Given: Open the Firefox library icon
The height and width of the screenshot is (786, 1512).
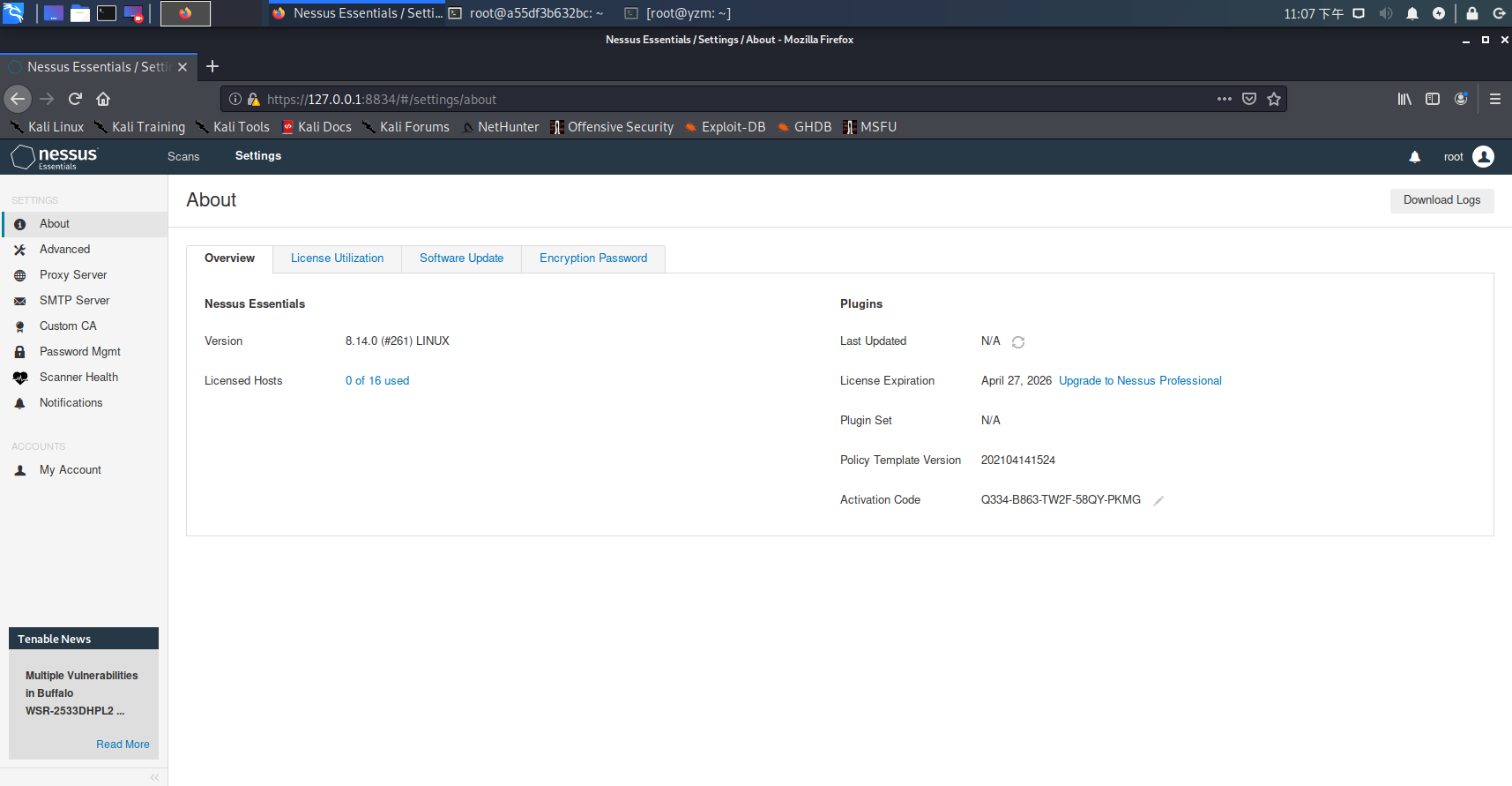Looking at the screenshot, I should pos(1404,99).
